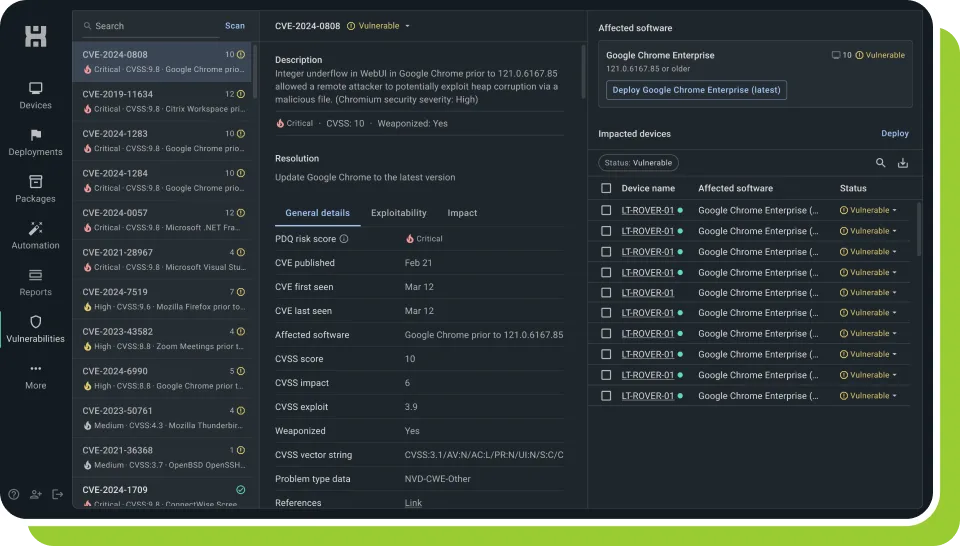960x546 pixels.
Task: Click the medium severity icon on CVE-2023-50761
Action: (88, 425)
